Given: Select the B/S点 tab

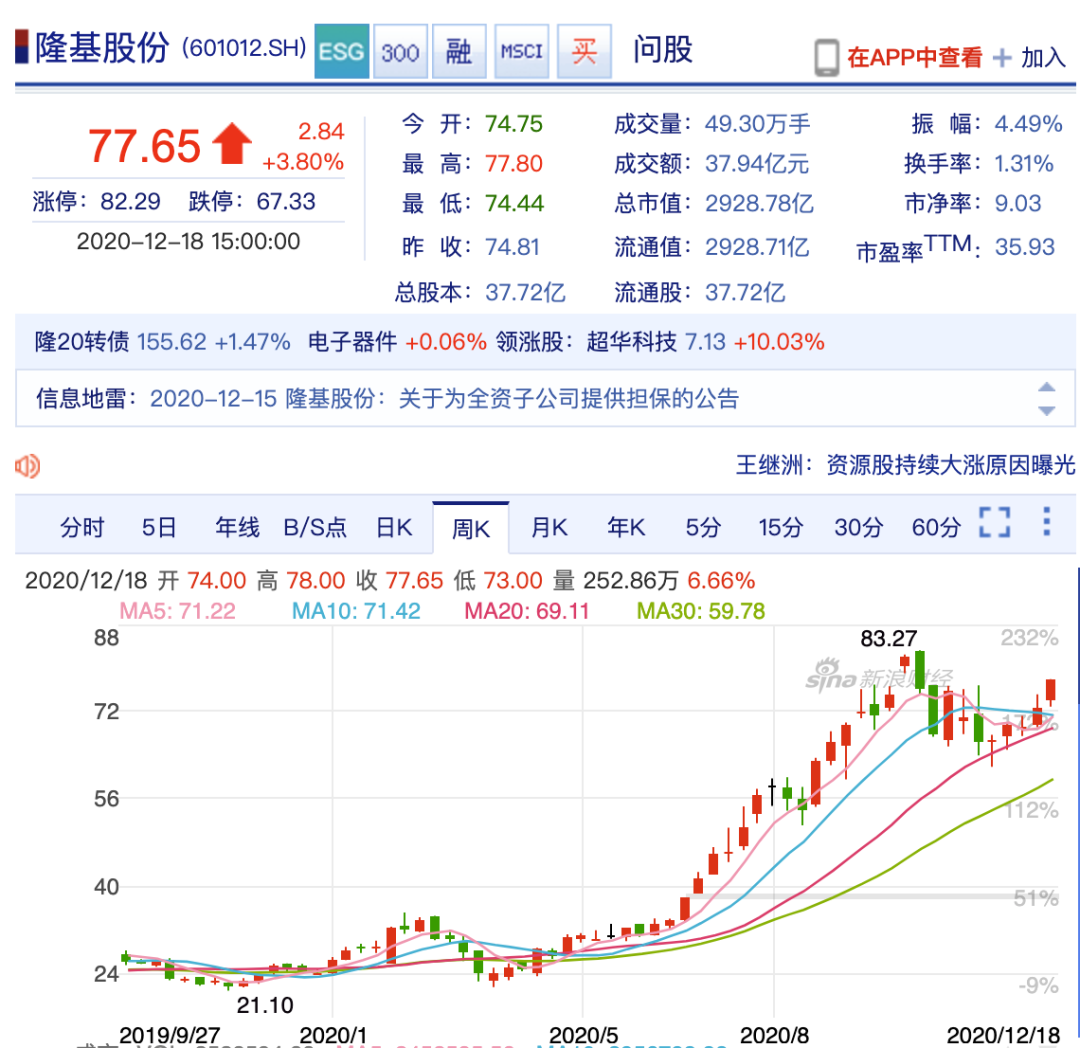Looking at the screenshot, I should 315,527.
